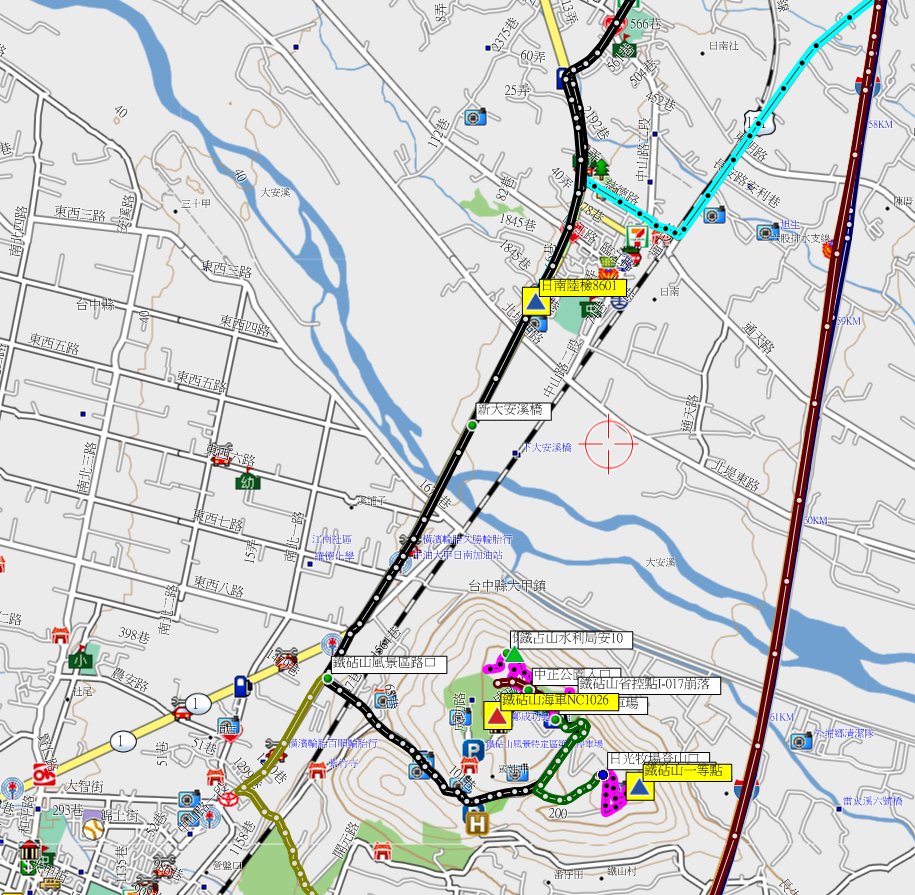Click the green 紡 icon near 東西六路

pos(245,482)
